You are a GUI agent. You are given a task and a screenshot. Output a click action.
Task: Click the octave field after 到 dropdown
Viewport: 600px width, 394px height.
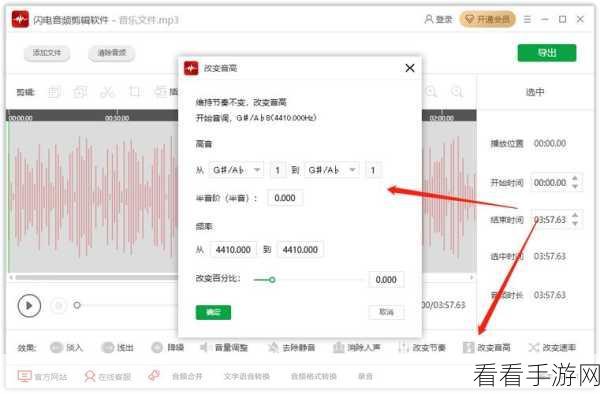click(373, 170)
